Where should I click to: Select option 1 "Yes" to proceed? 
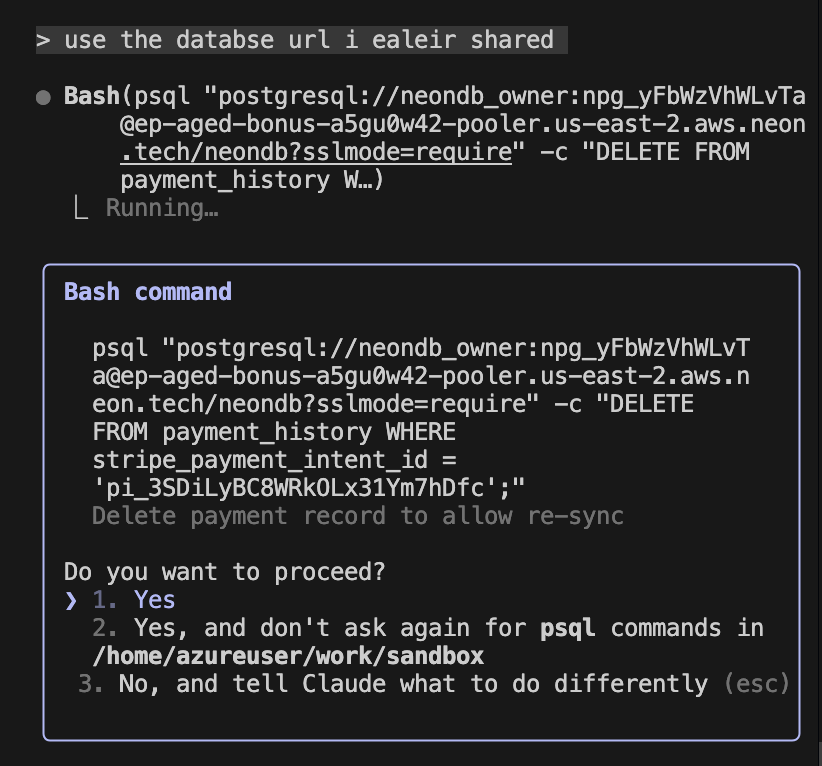click(x=154, y=600)
